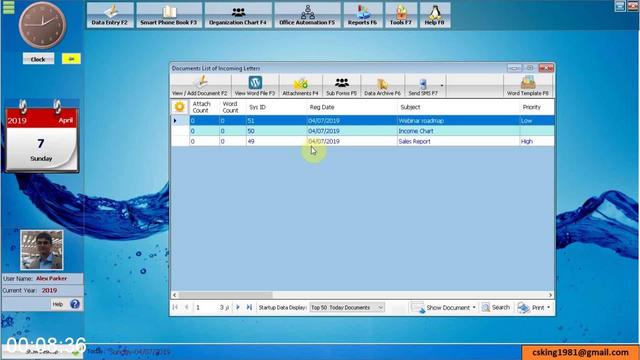Viewport: 640px width, 360px height.
Task: Click the Help label in side panel
Action: (x=58, y=304)
